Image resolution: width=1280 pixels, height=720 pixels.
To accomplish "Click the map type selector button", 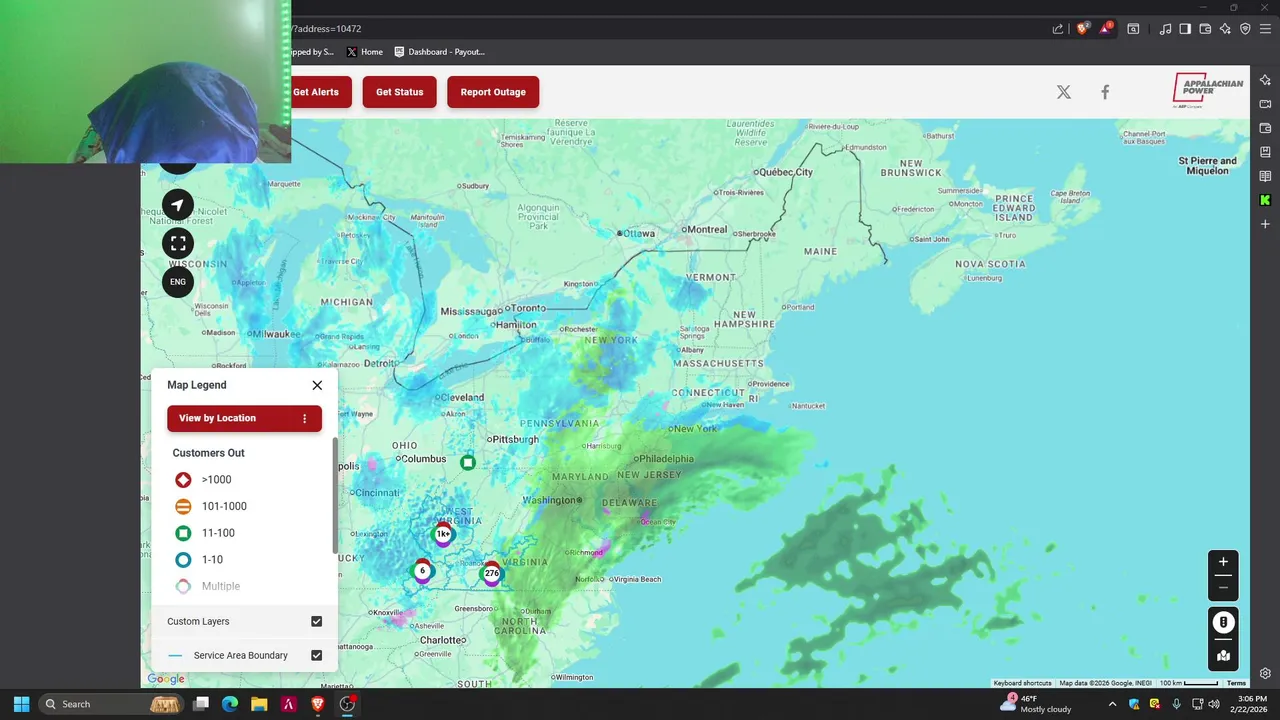I will coord(1223,656).
